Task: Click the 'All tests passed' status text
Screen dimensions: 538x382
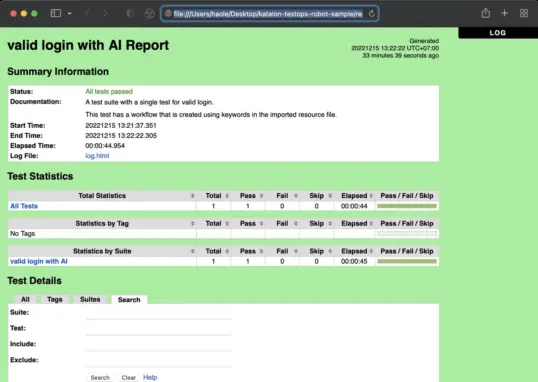Action: pyautogui.click(x=109, y=92)
